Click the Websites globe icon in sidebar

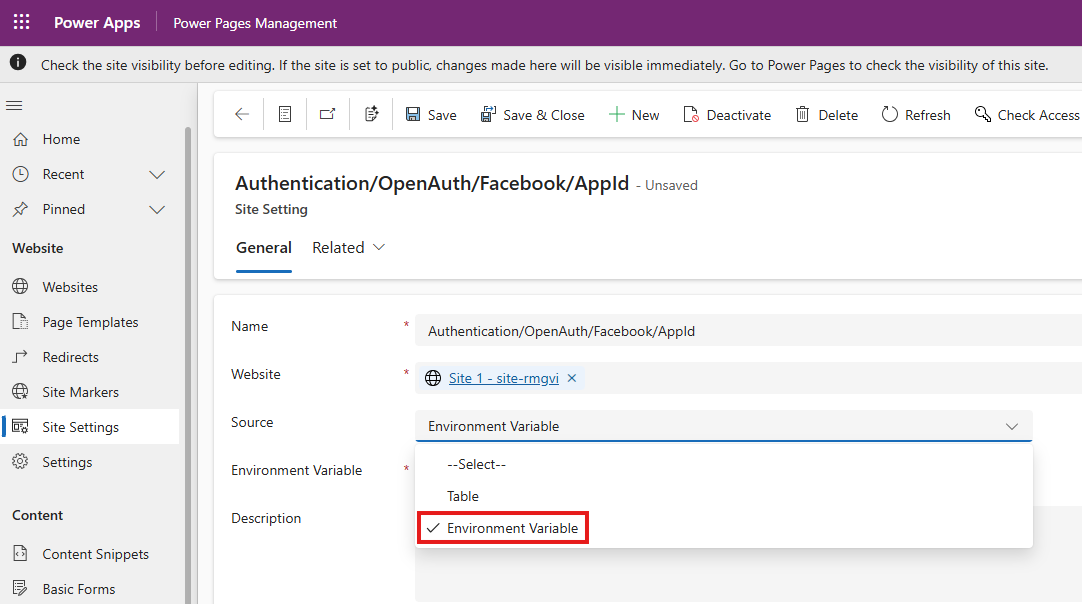[21, 286]
